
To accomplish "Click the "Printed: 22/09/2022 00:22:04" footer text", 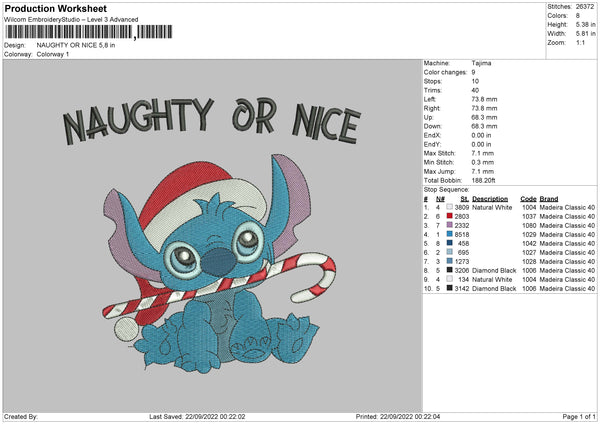I will pyautogui.click(x=398, y=416).
